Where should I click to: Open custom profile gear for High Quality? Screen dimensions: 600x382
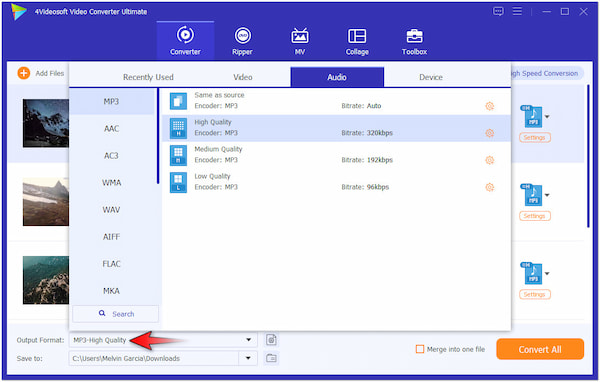[489, 133]
